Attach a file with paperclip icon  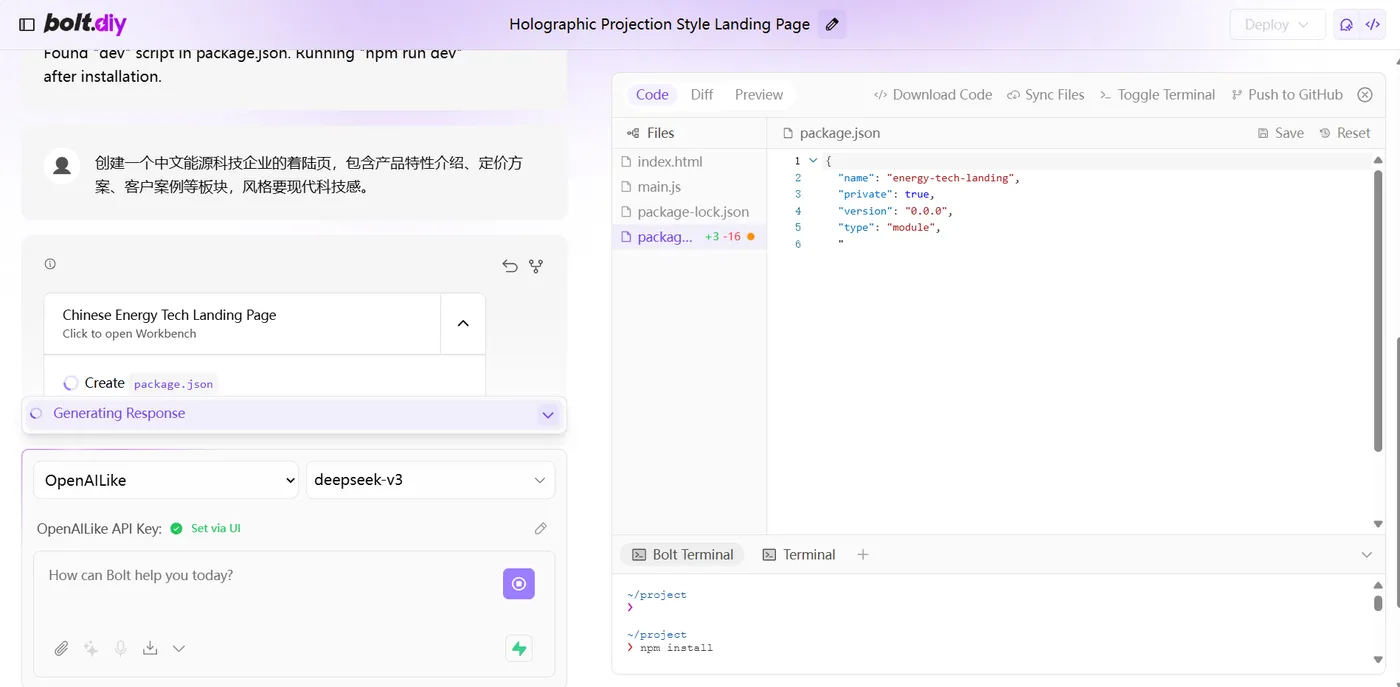[61, 649]
